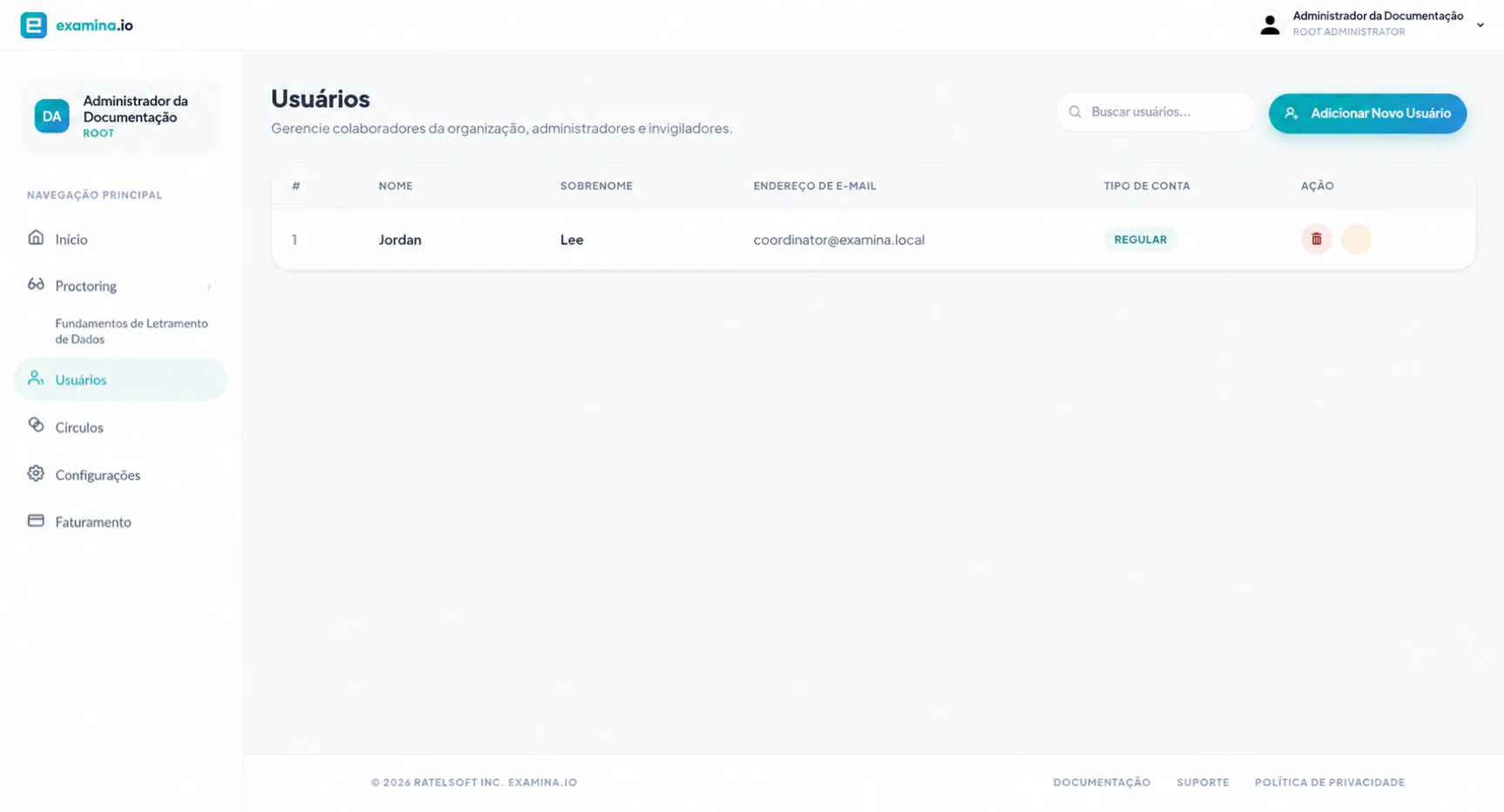Open the Início home icon
The width and height of the screenshot is (1504, 812).
(36, 238)
